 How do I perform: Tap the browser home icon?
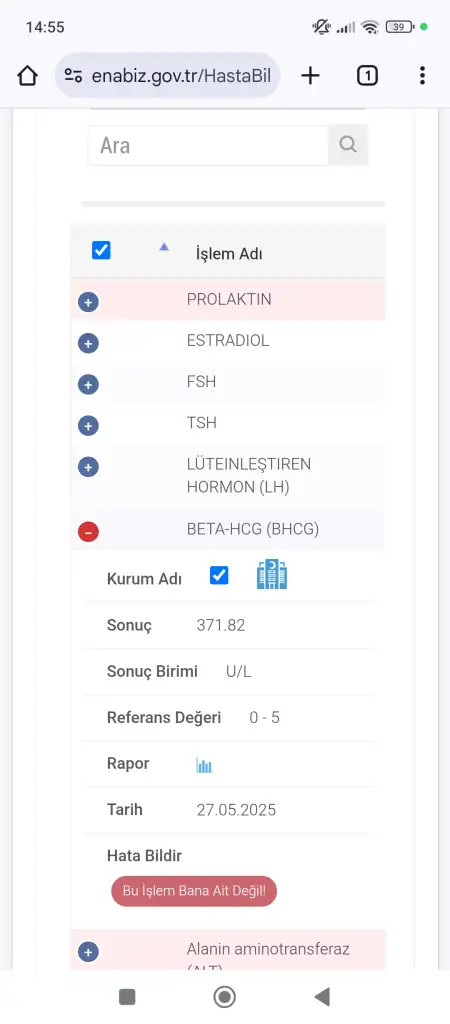[x=27, y=76]
